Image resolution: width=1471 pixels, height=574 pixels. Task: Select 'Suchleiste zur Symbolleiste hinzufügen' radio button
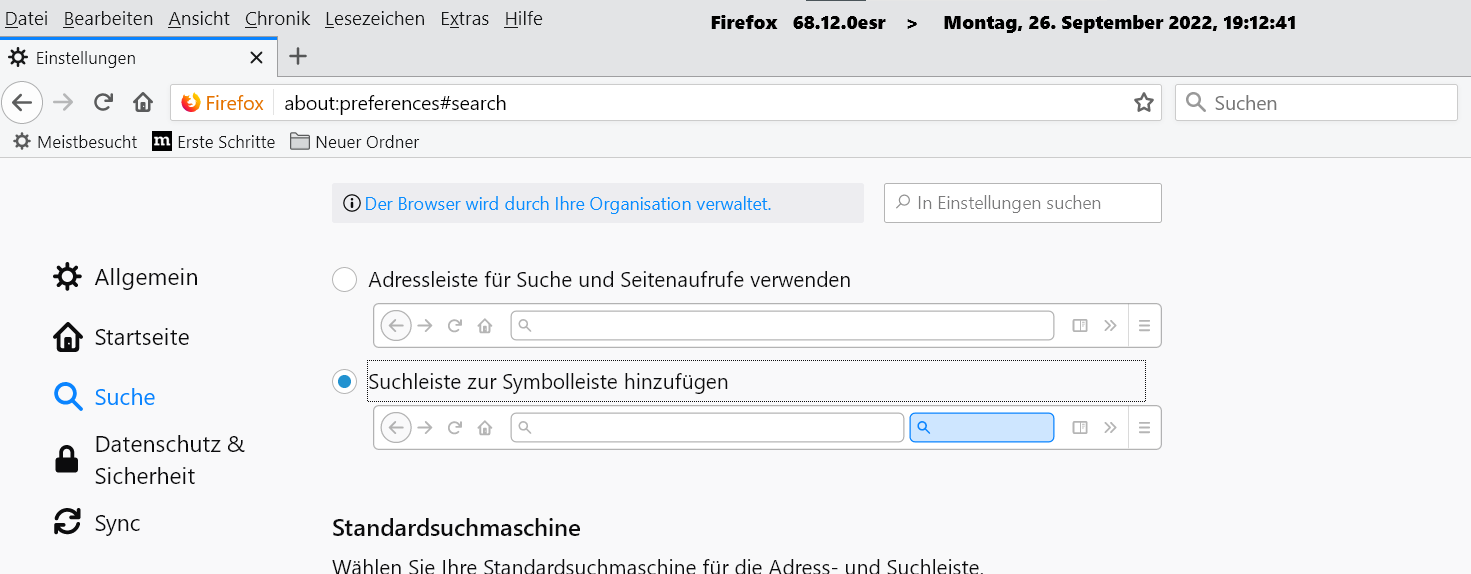tap(344, 382)
